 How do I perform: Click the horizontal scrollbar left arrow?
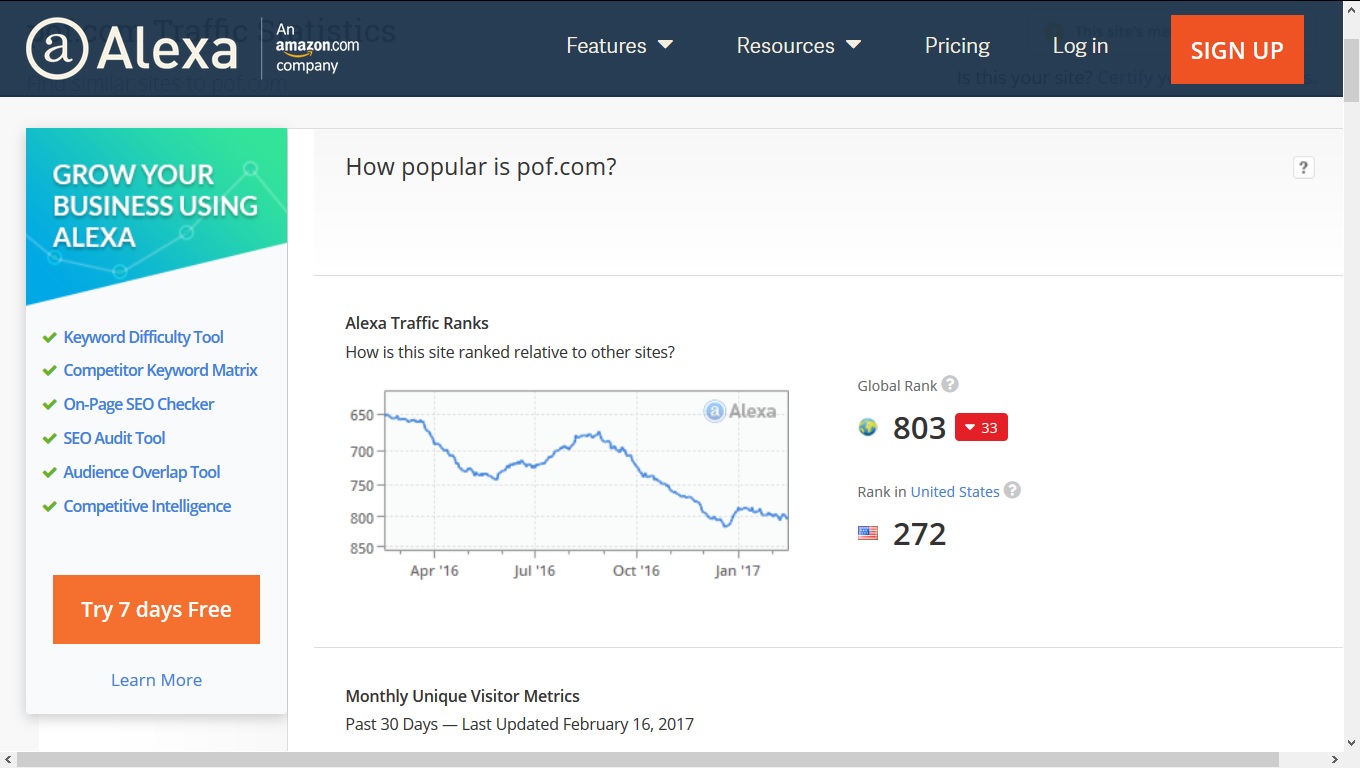click(9, 759)
